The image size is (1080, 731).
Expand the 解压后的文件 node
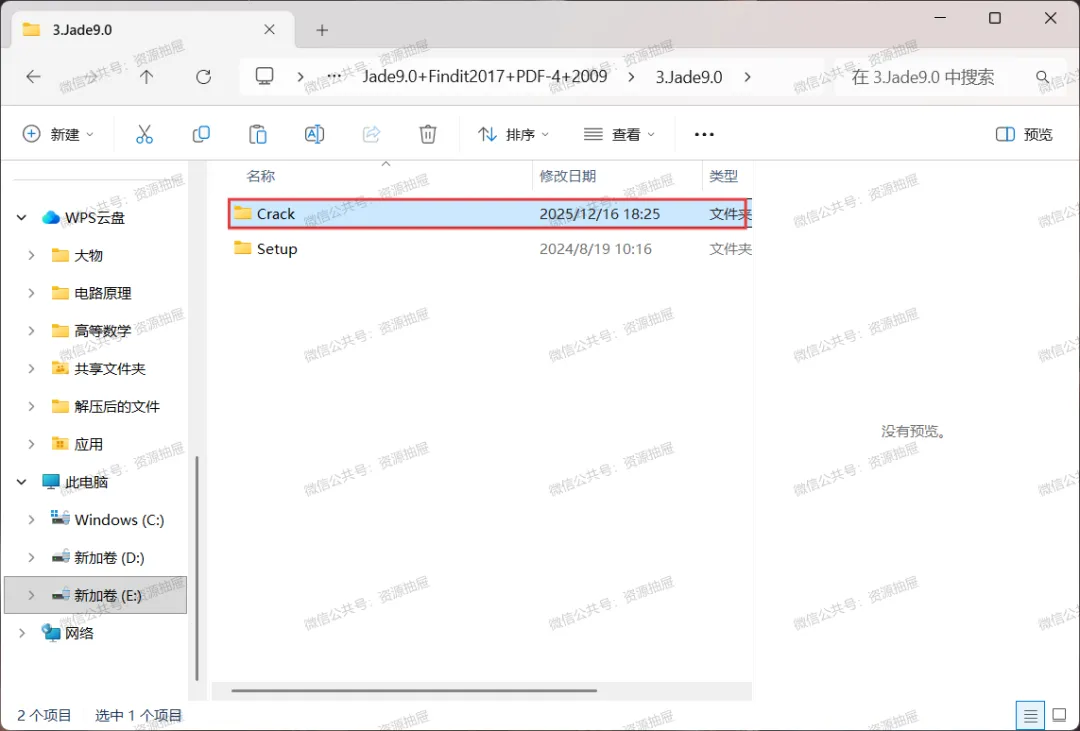(x=31, y=406)
